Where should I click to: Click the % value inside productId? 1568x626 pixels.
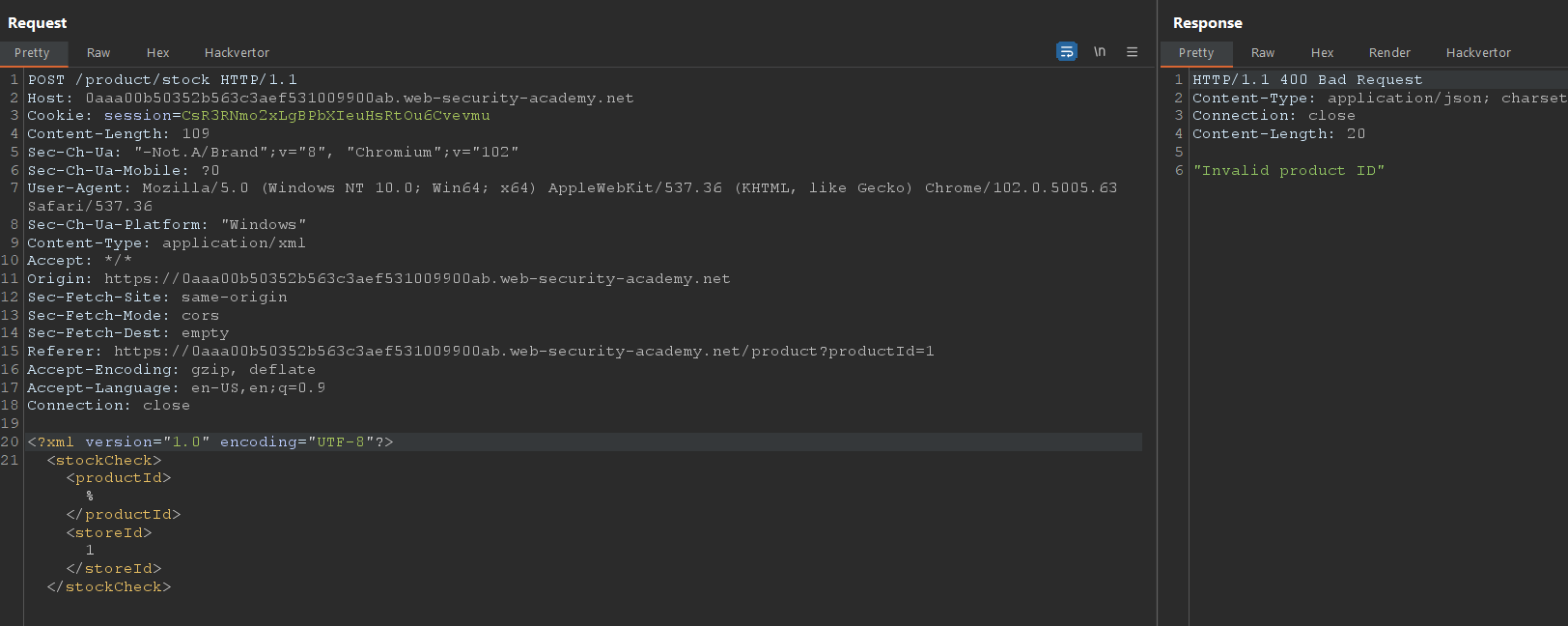coord(90,497)
